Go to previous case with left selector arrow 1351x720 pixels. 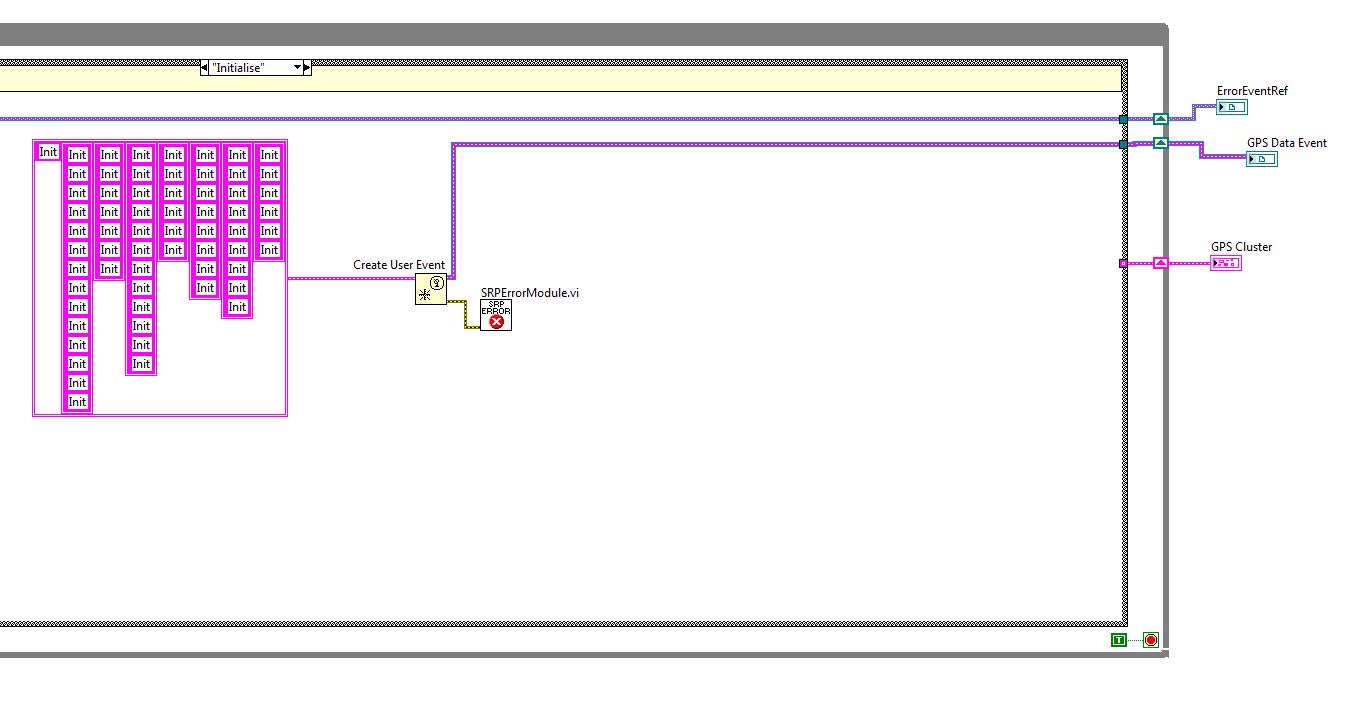tap(205, 68)
